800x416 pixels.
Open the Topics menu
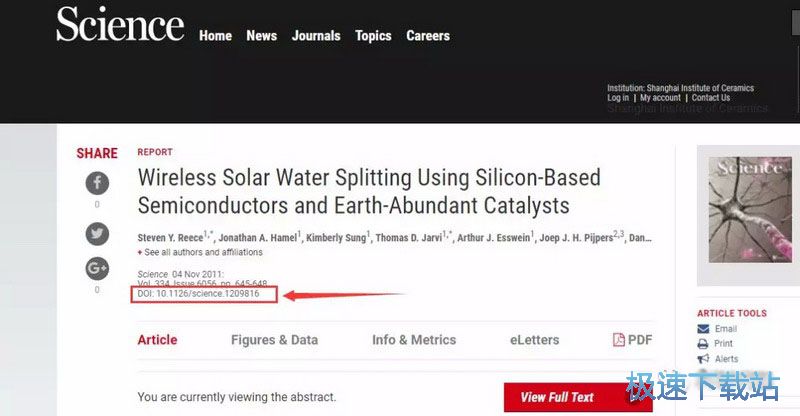click(373, 36)
